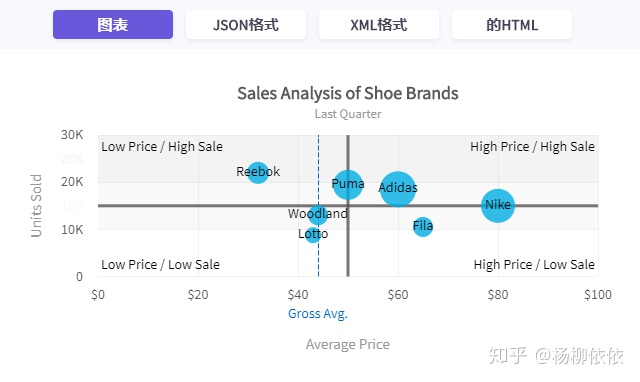Switch to the JSON格式 tab
This screenshot has height=382, width=640.
point(246,24)
